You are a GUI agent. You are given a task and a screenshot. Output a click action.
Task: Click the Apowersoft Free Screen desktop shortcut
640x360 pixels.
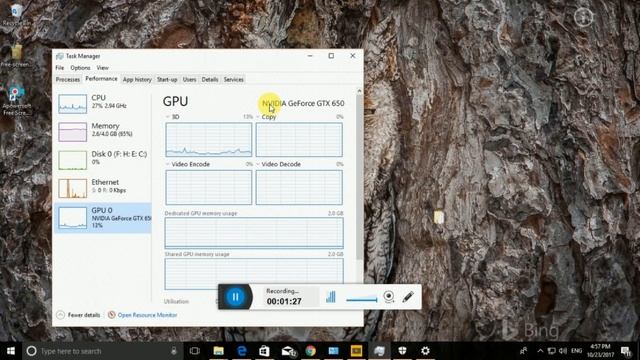(x=16, y=101)
